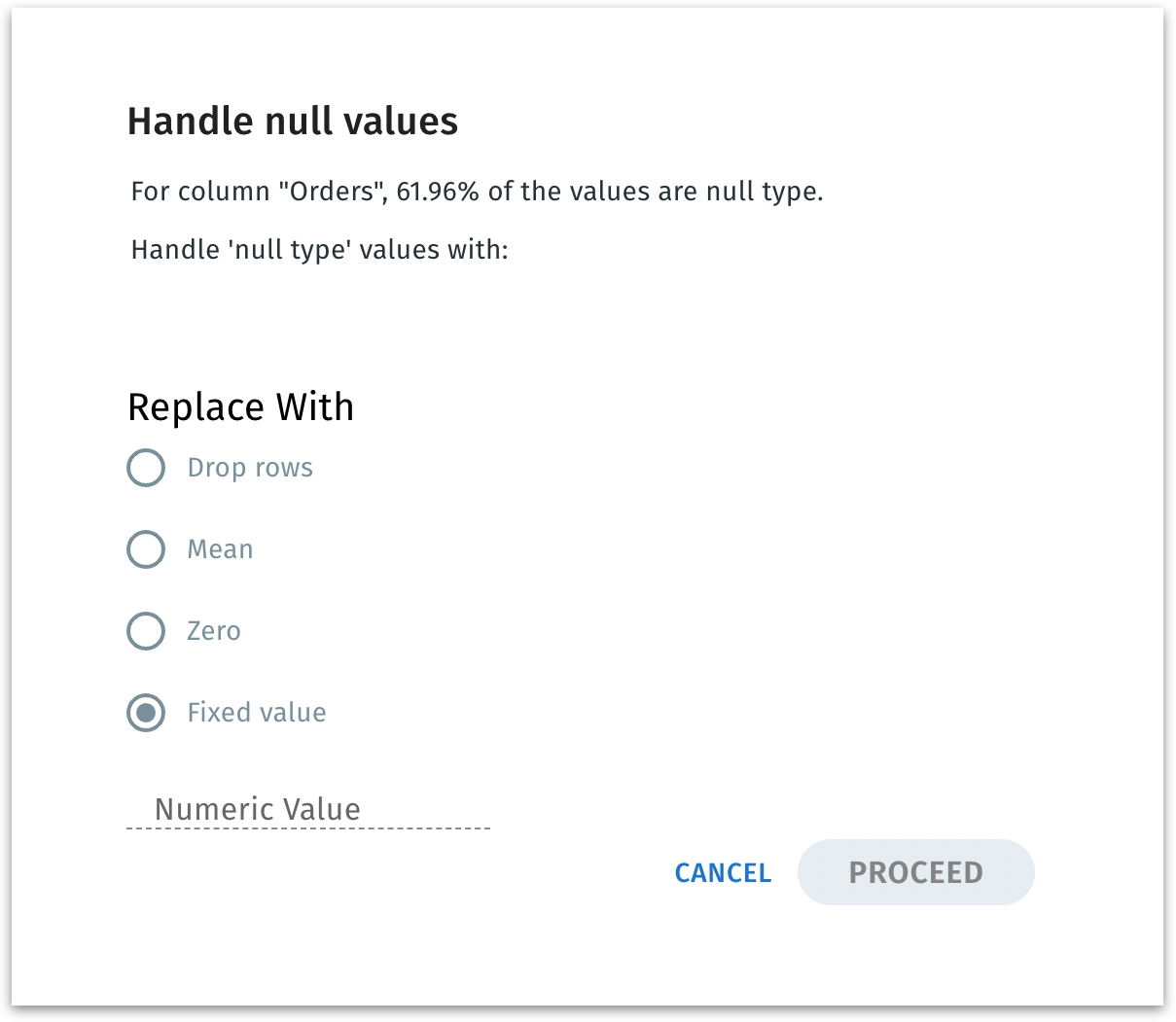This screenshot has height=1022, width=1176.
Task: Focus the Numeric Value input field
Action: click(307, 809)
